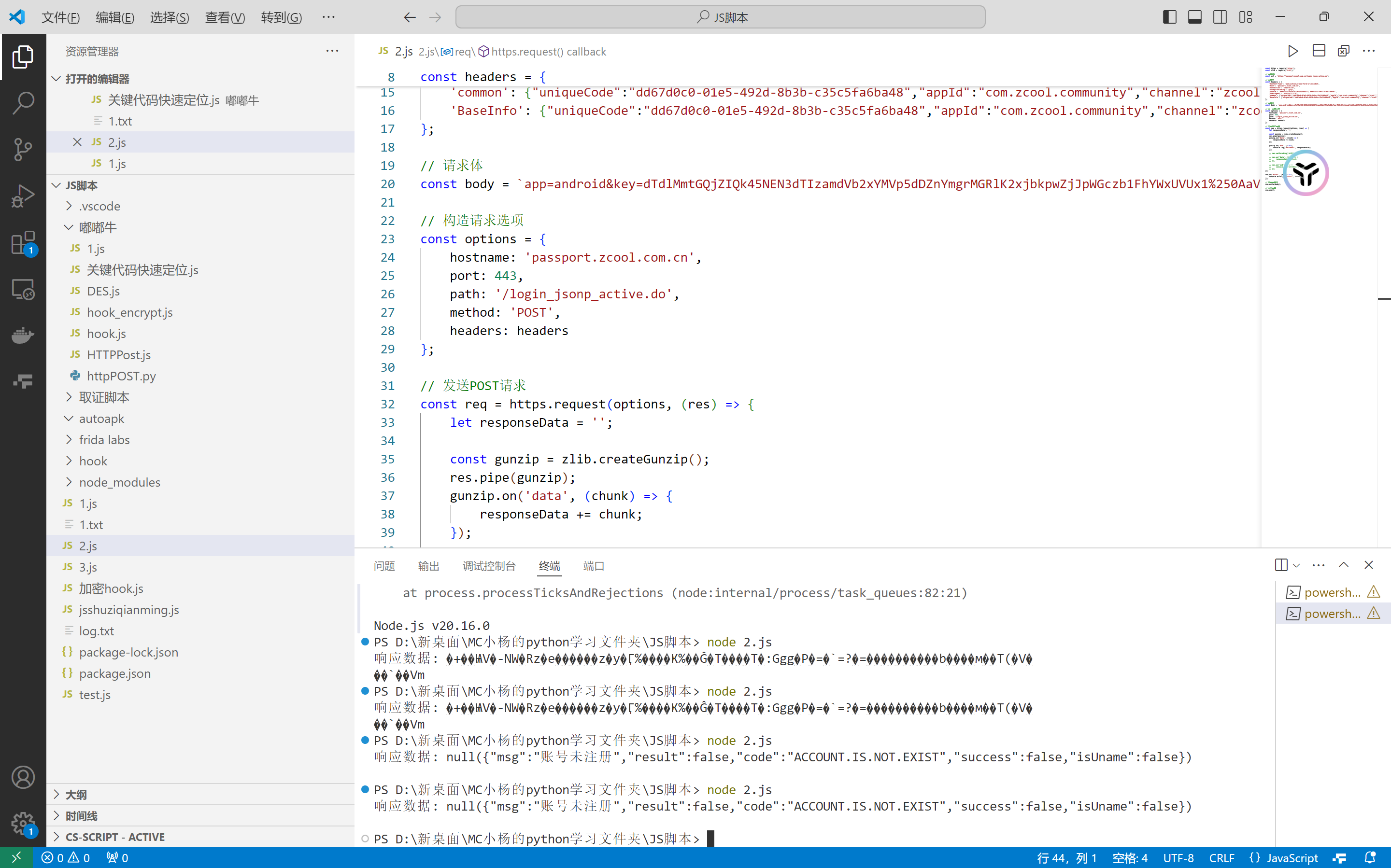The image size is (1391, 868).
Task: Click the editor minimap code overview
Action: tap(1287, 126)
